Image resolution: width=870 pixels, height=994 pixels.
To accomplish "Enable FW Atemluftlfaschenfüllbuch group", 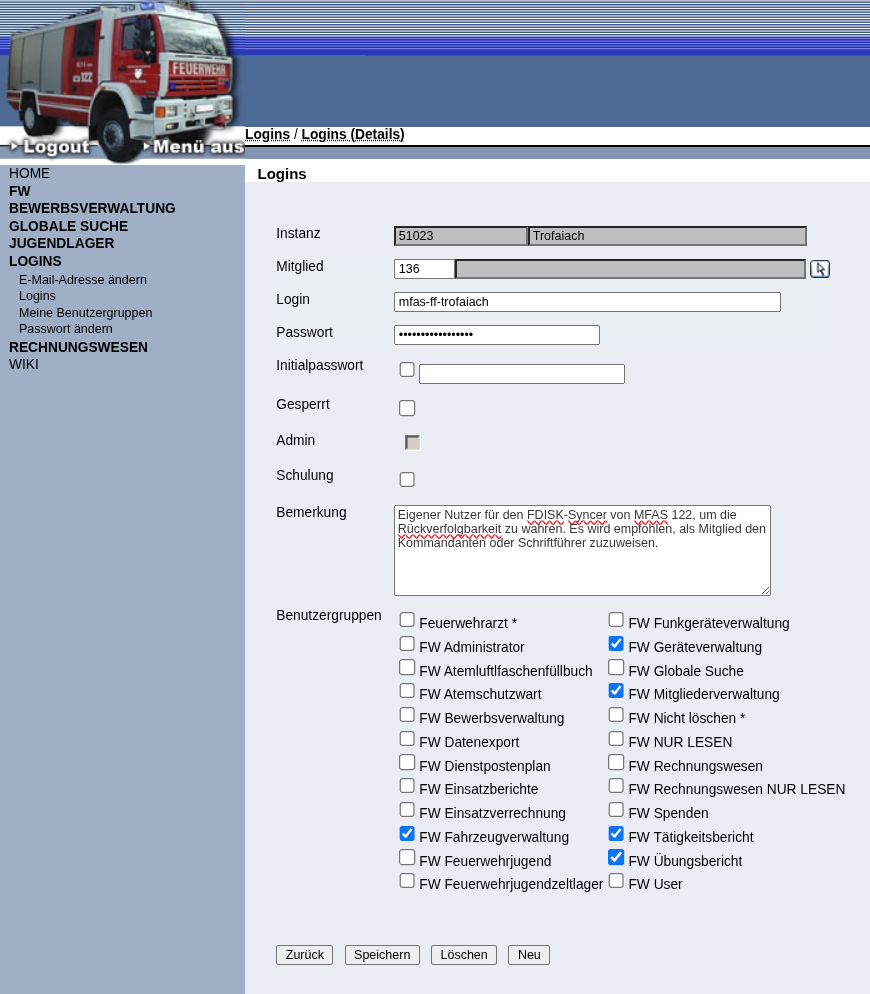I will click(x=407, y=667).
